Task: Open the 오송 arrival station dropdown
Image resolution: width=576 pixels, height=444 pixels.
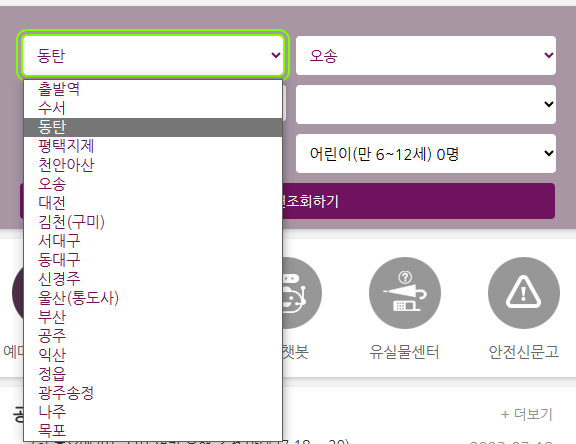Action: coord(426,55)
